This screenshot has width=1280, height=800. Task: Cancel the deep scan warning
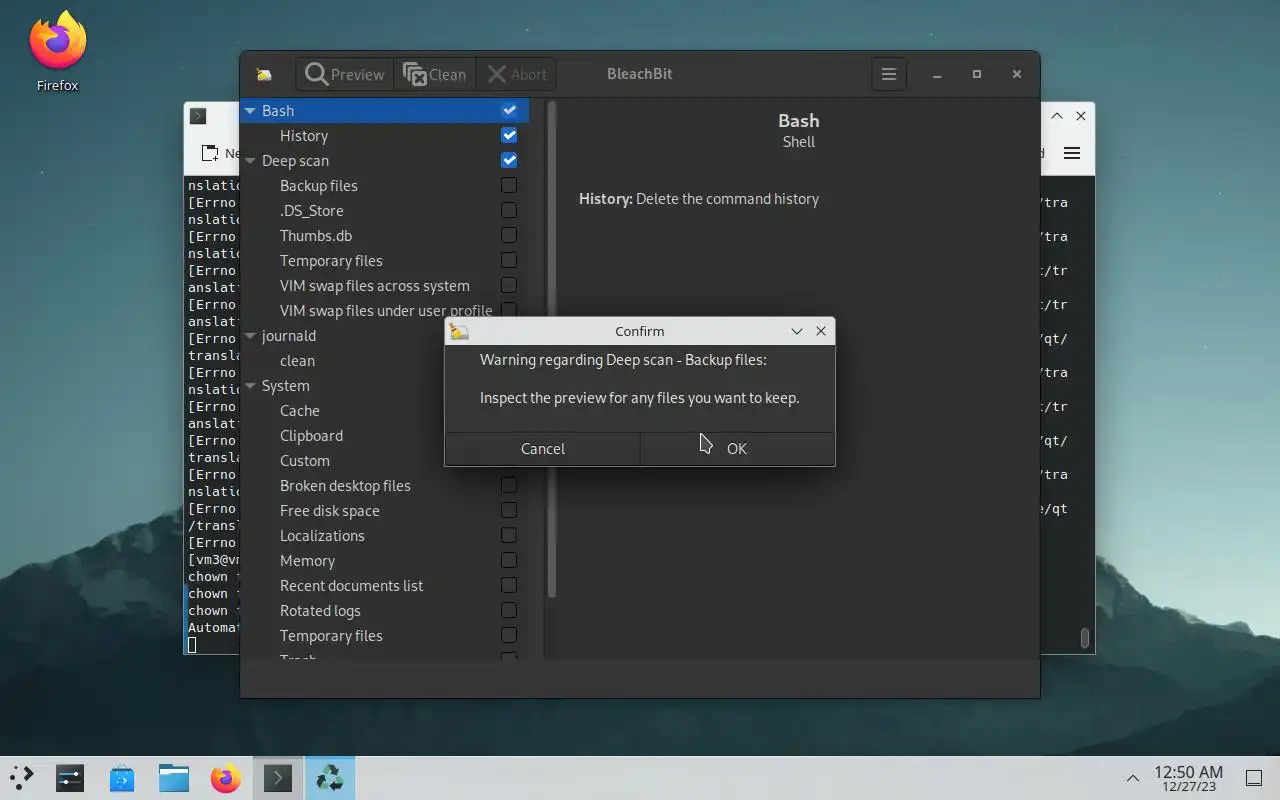click(543, 448)
